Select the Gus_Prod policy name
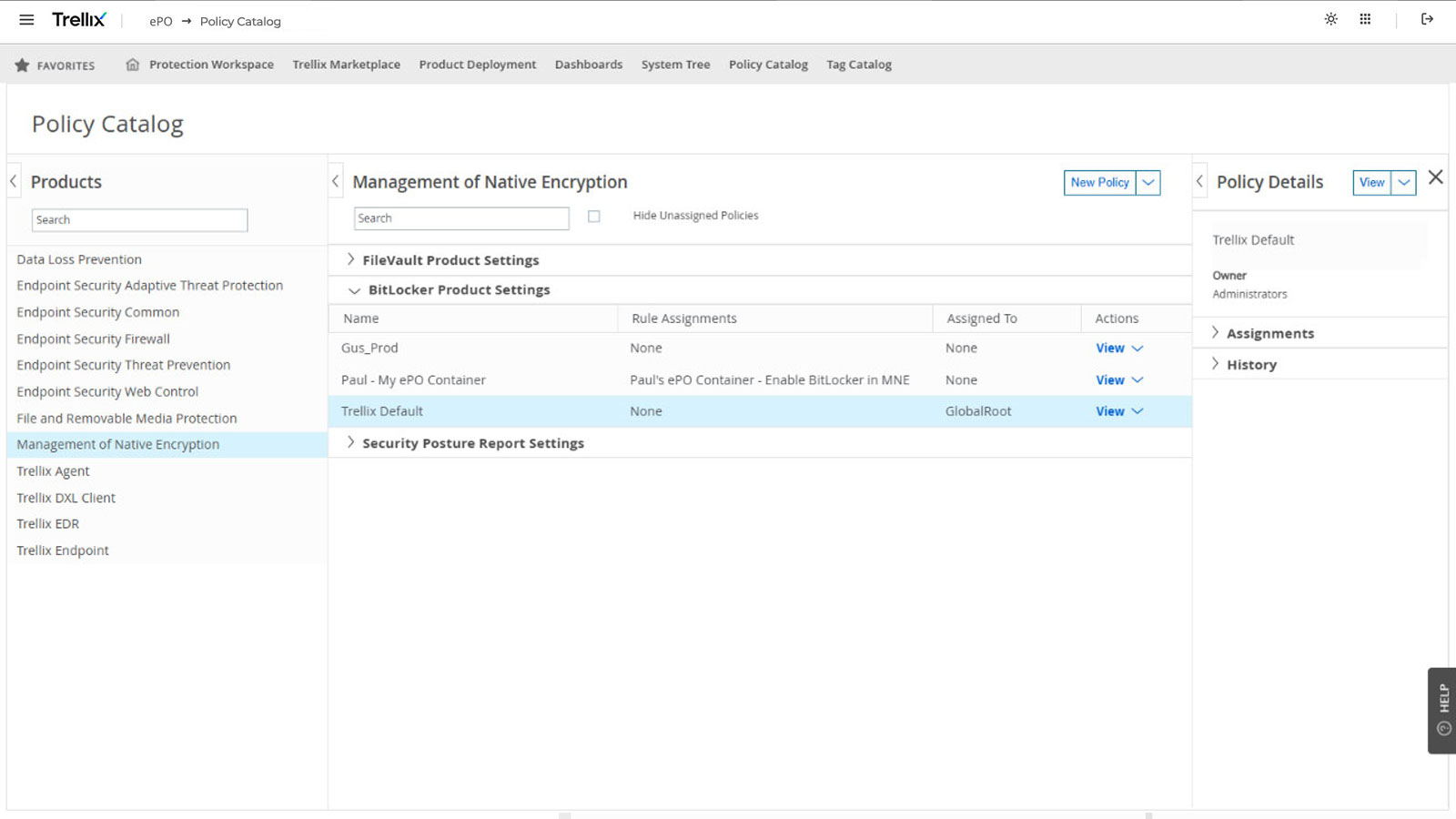This screenshot has height=819, width=1456. [x=369, y=349]
